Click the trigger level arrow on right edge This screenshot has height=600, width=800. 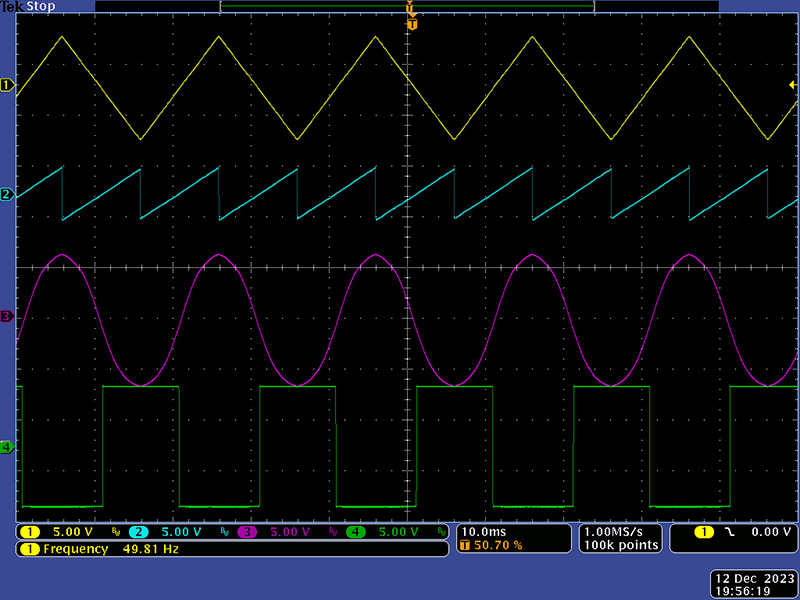coord(793,86)
